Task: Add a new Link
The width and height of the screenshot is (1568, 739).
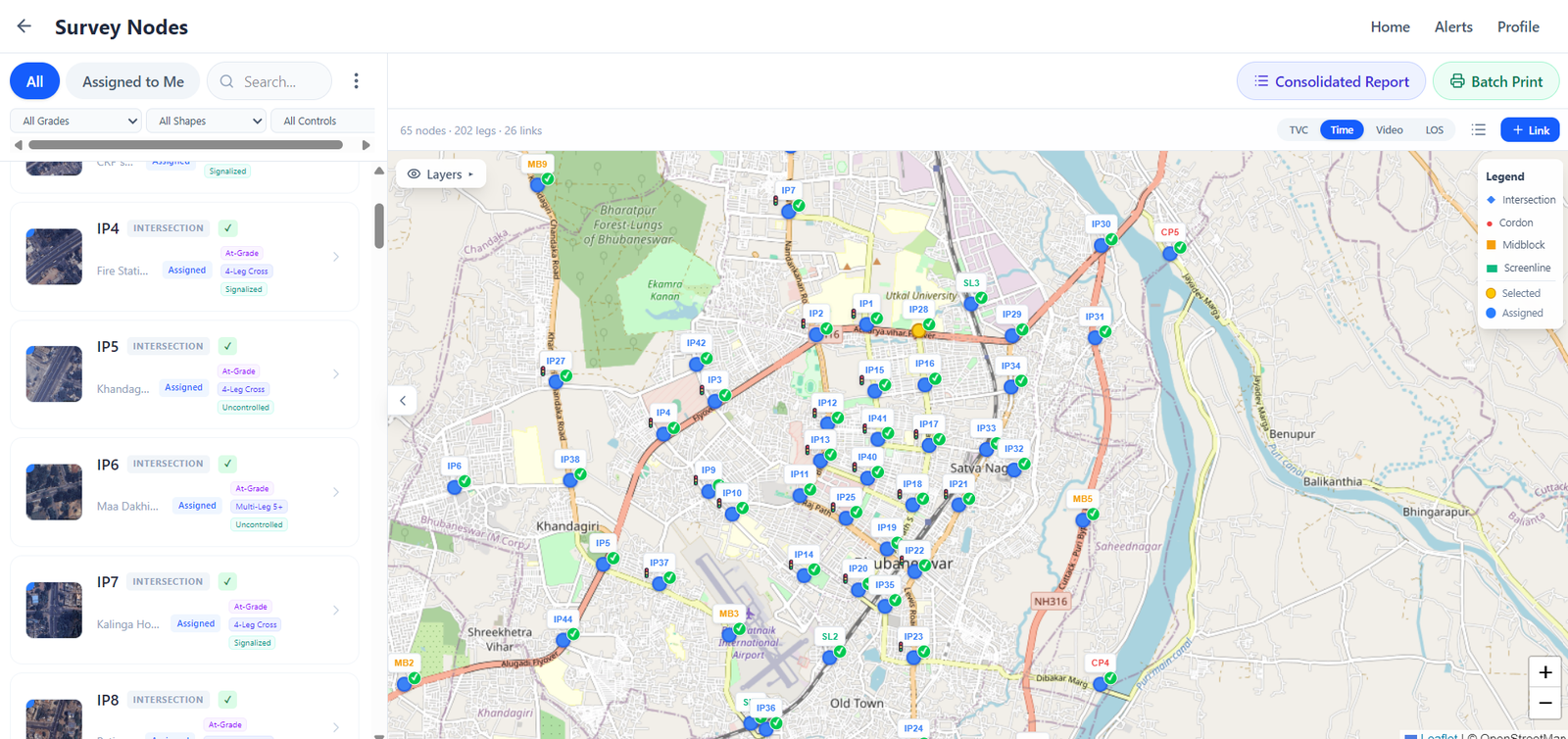Action: click(1530, 129)
